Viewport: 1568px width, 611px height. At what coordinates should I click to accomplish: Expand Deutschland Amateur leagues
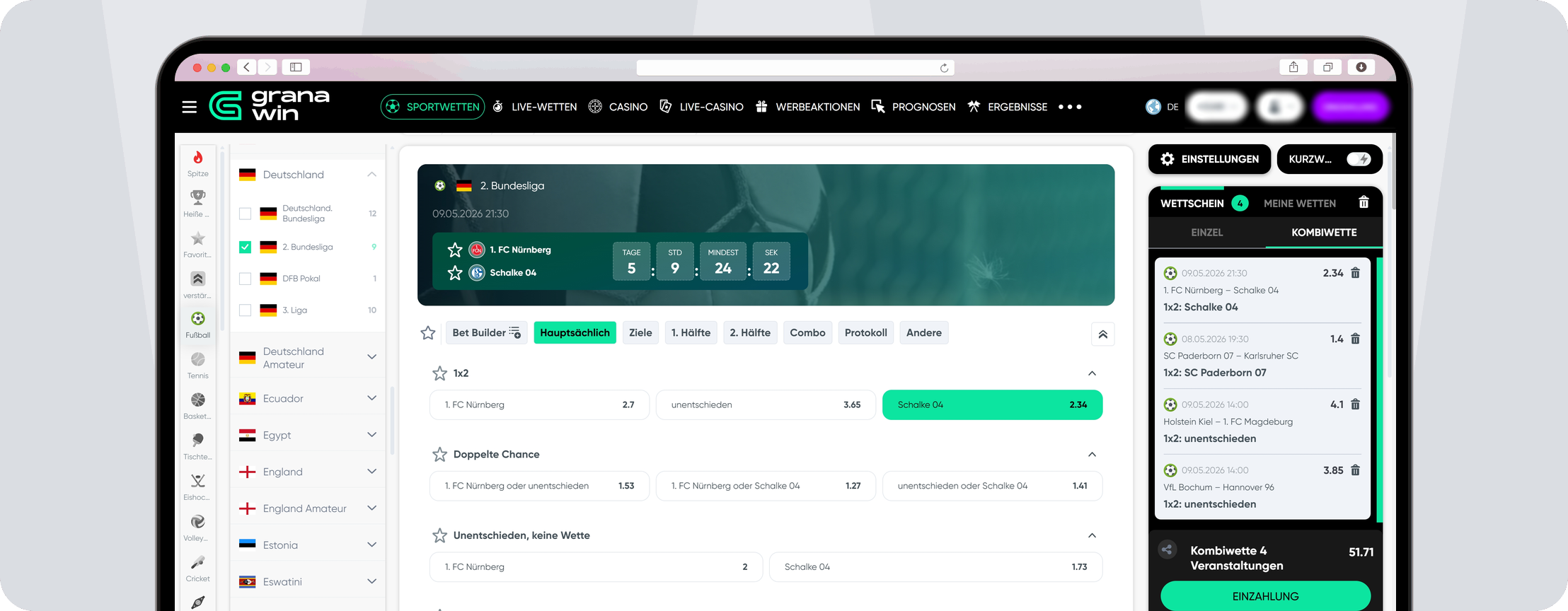point(371,357)
